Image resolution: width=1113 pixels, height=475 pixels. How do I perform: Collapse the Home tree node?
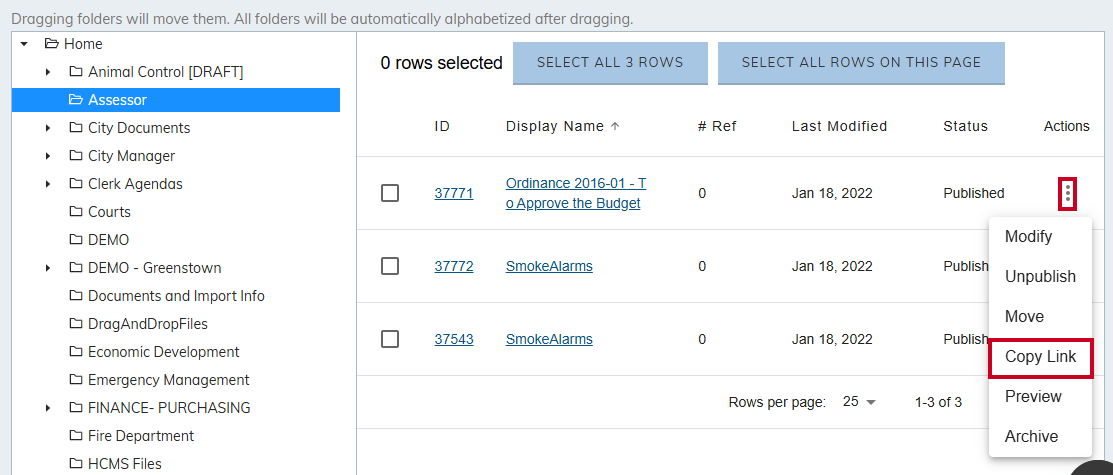(x=24, y=44)
